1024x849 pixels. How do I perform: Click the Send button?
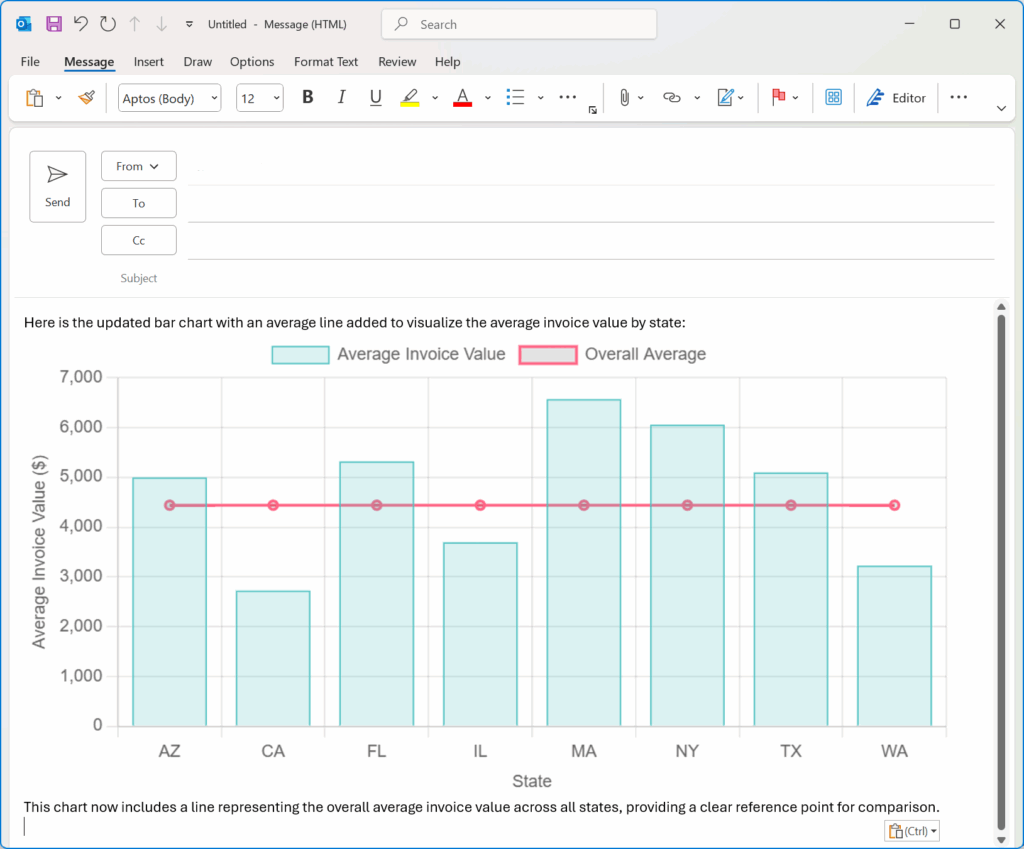click(x=57, y=186)
